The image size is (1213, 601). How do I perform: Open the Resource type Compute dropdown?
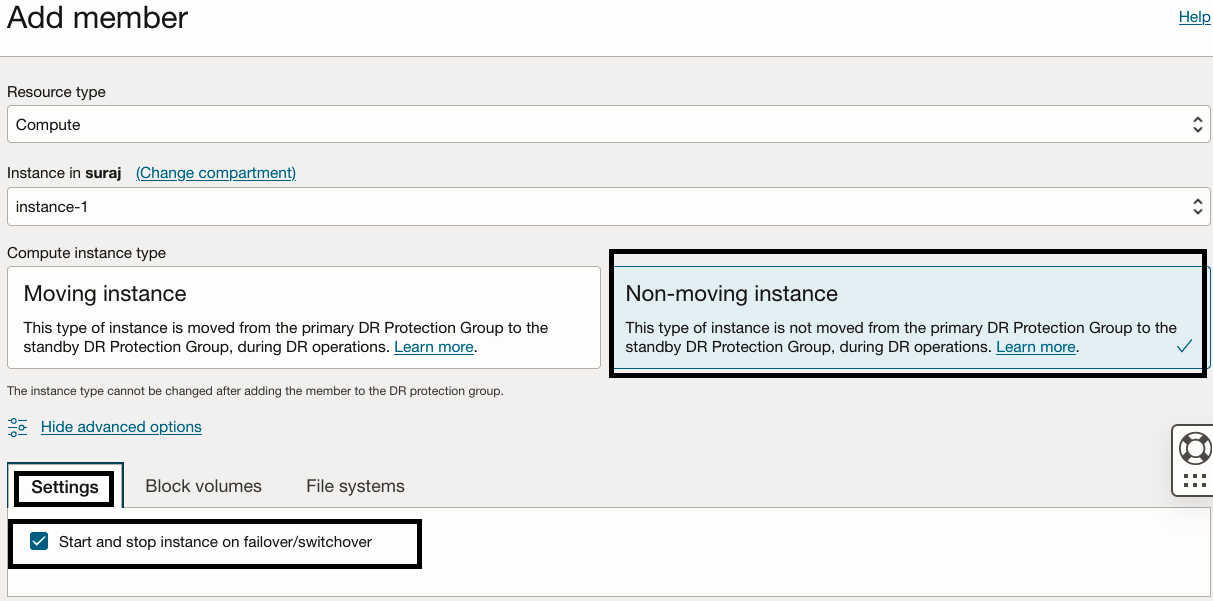tap(600, 125)
